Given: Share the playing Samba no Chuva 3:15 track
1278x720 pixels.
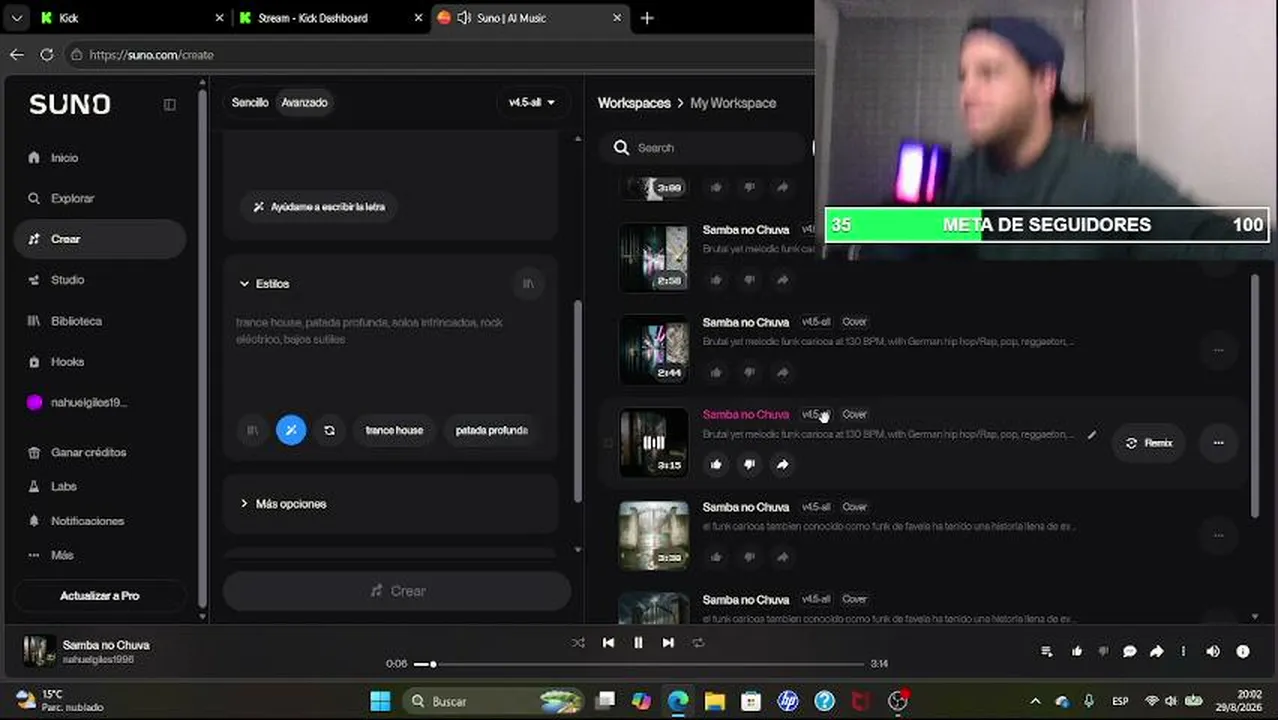Looking at the screenshot, I should [782, 464].
